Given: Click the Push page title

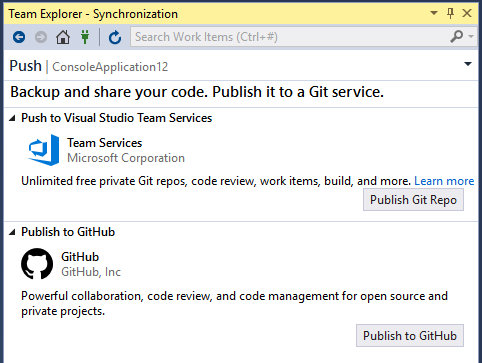Looking at the screenshot, I should pyautogui.click(x=26, y=66).
